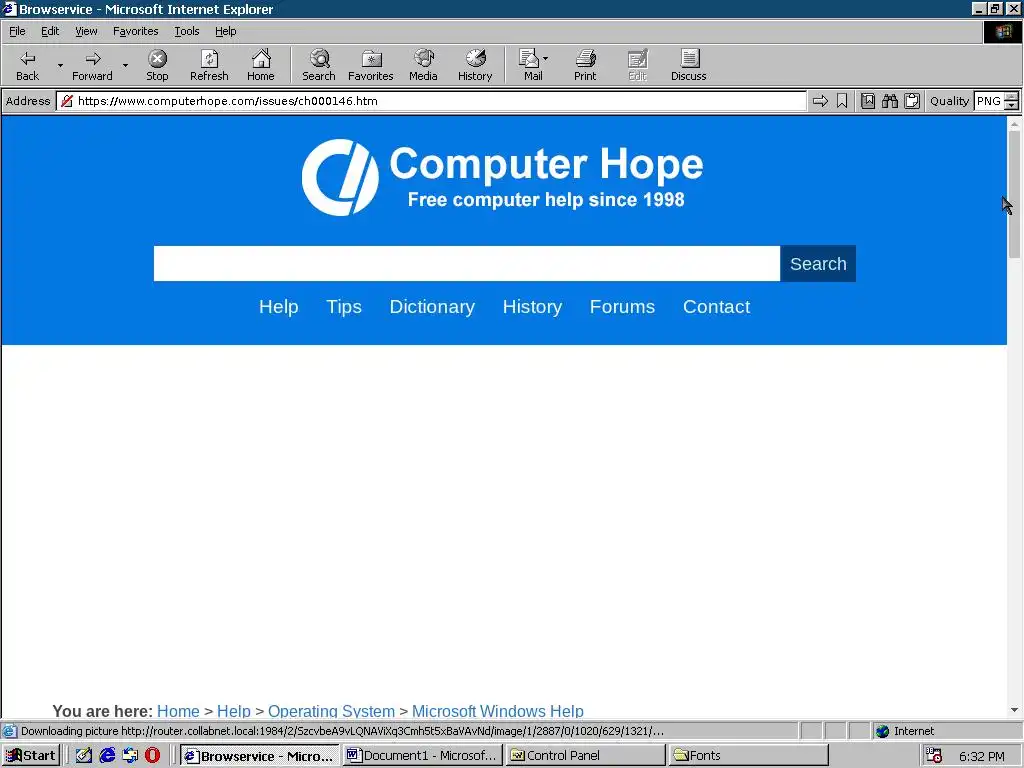Screen dimensions: 1024x768
Task: Click the Windows Start button
Action: pyautogui.click(x=31, y=756)
